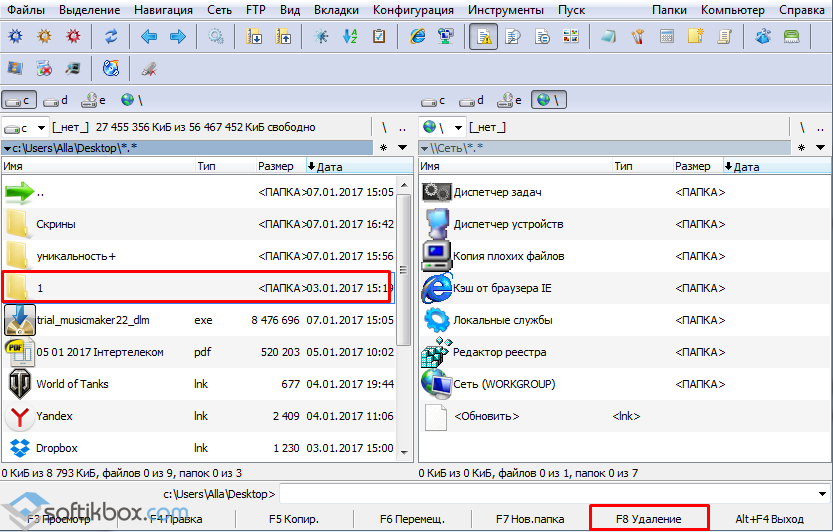Open right panel drive selection dropdown

point(458,128)
